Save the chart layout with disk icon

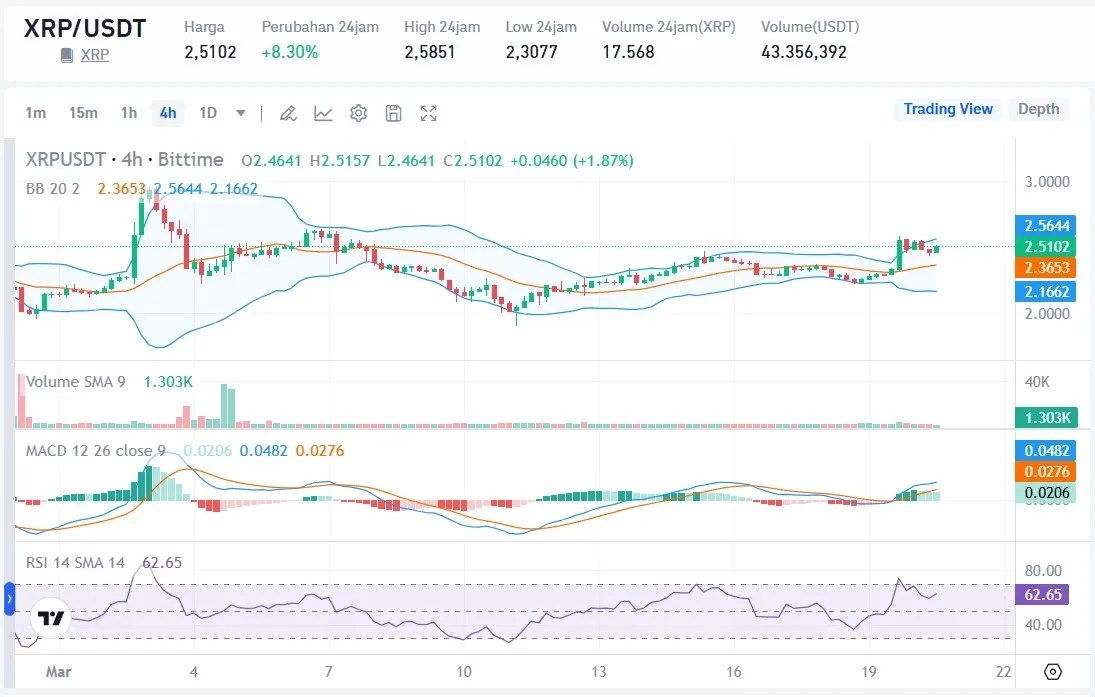coord(393,113)
